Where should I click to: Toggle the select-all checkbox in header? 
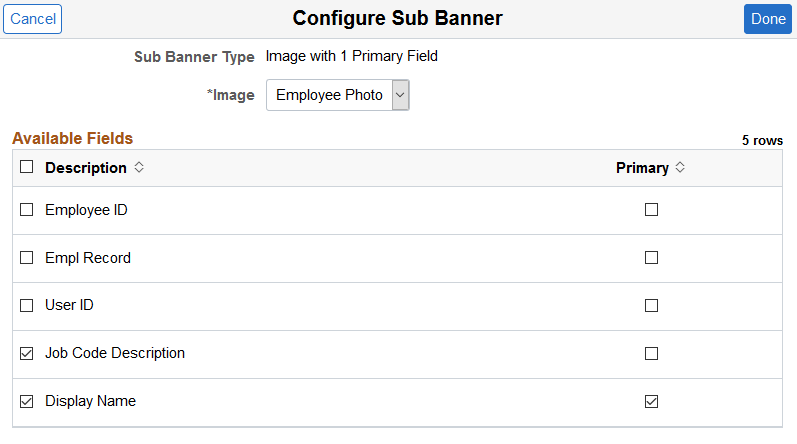click(x=27, y=168)
